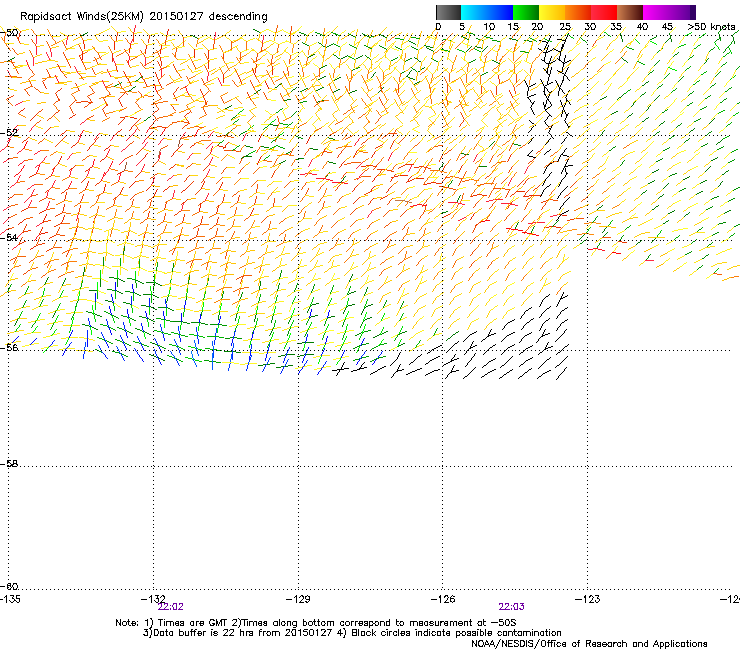Click the blue 10-15 knots legend color

(x=500, y=12)
